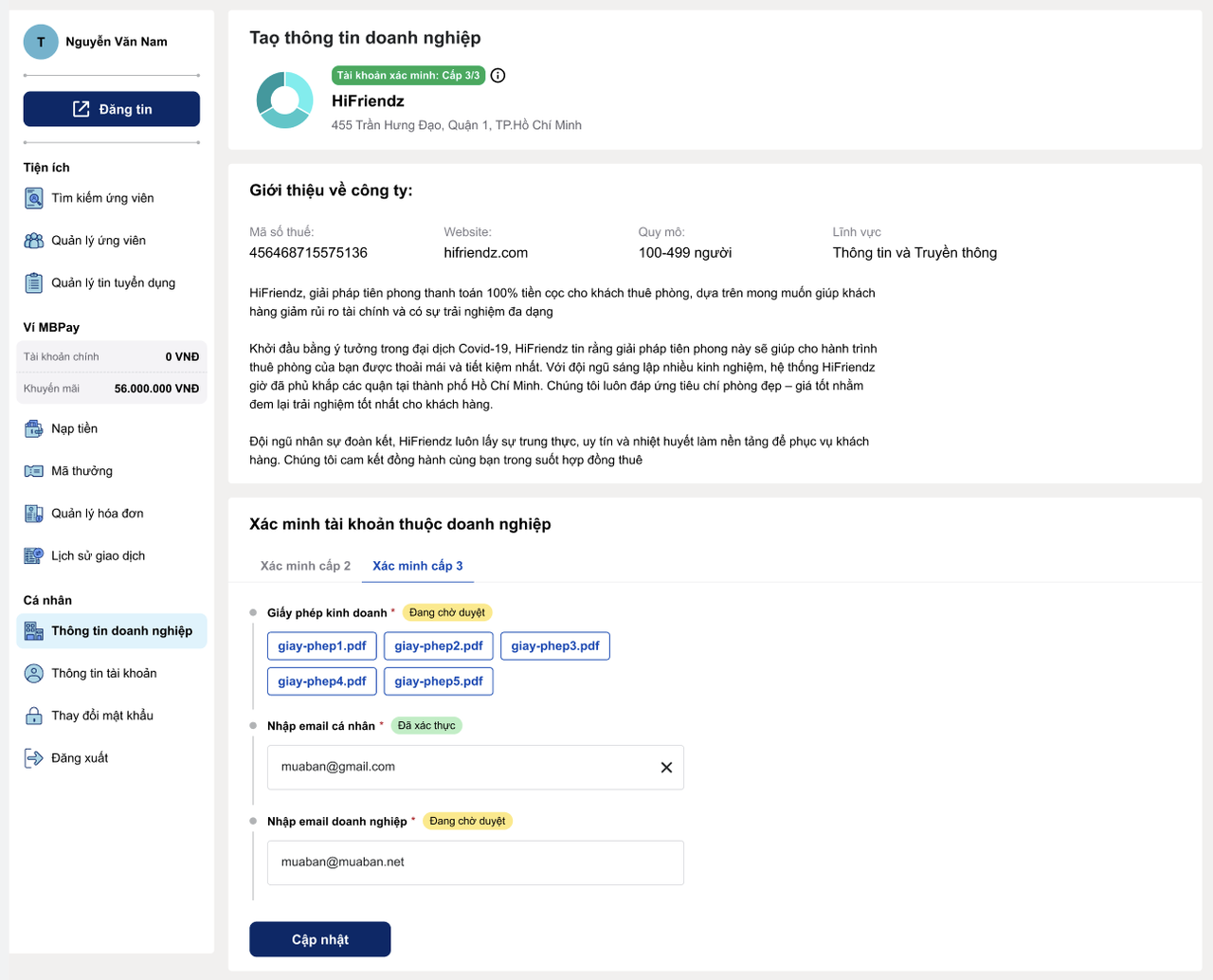Click user name Nguyễn Văn Nam
Screen dimensions: 1213x980
117,42
